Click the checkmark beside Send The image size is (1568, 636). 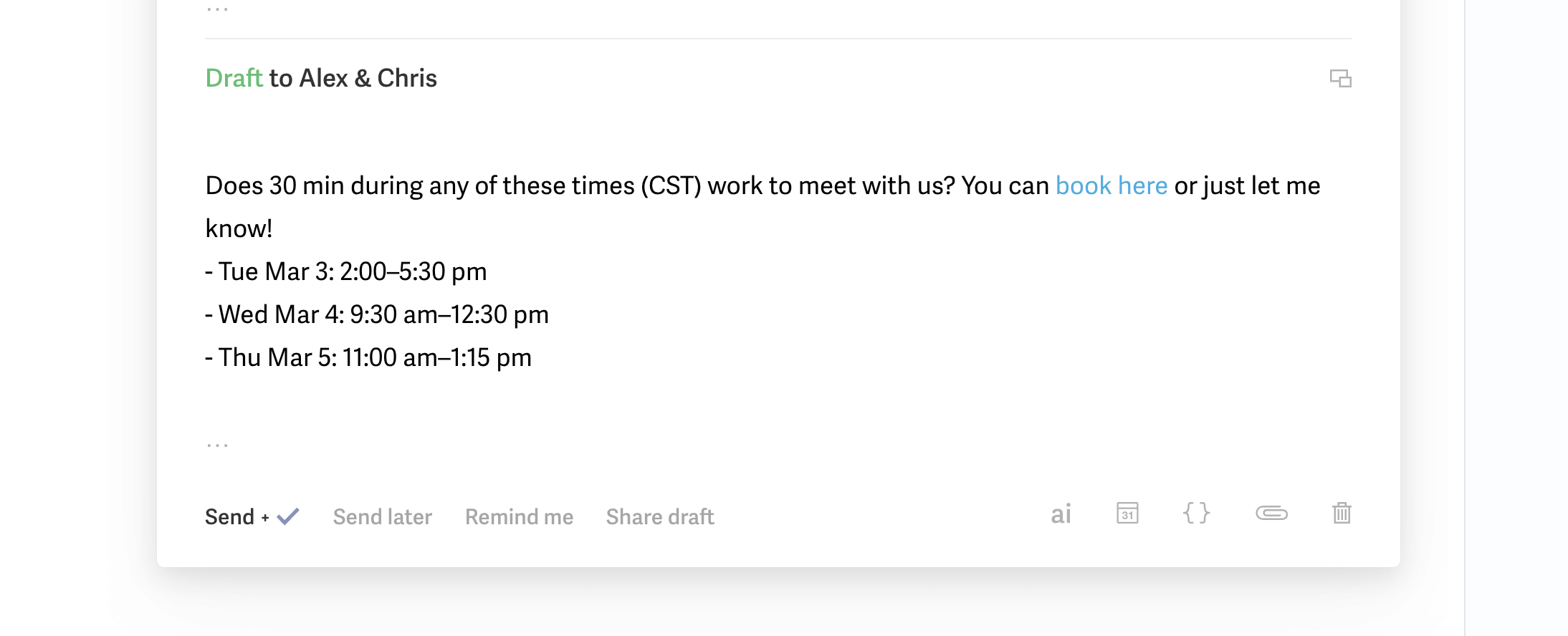[x=288, y=516]
